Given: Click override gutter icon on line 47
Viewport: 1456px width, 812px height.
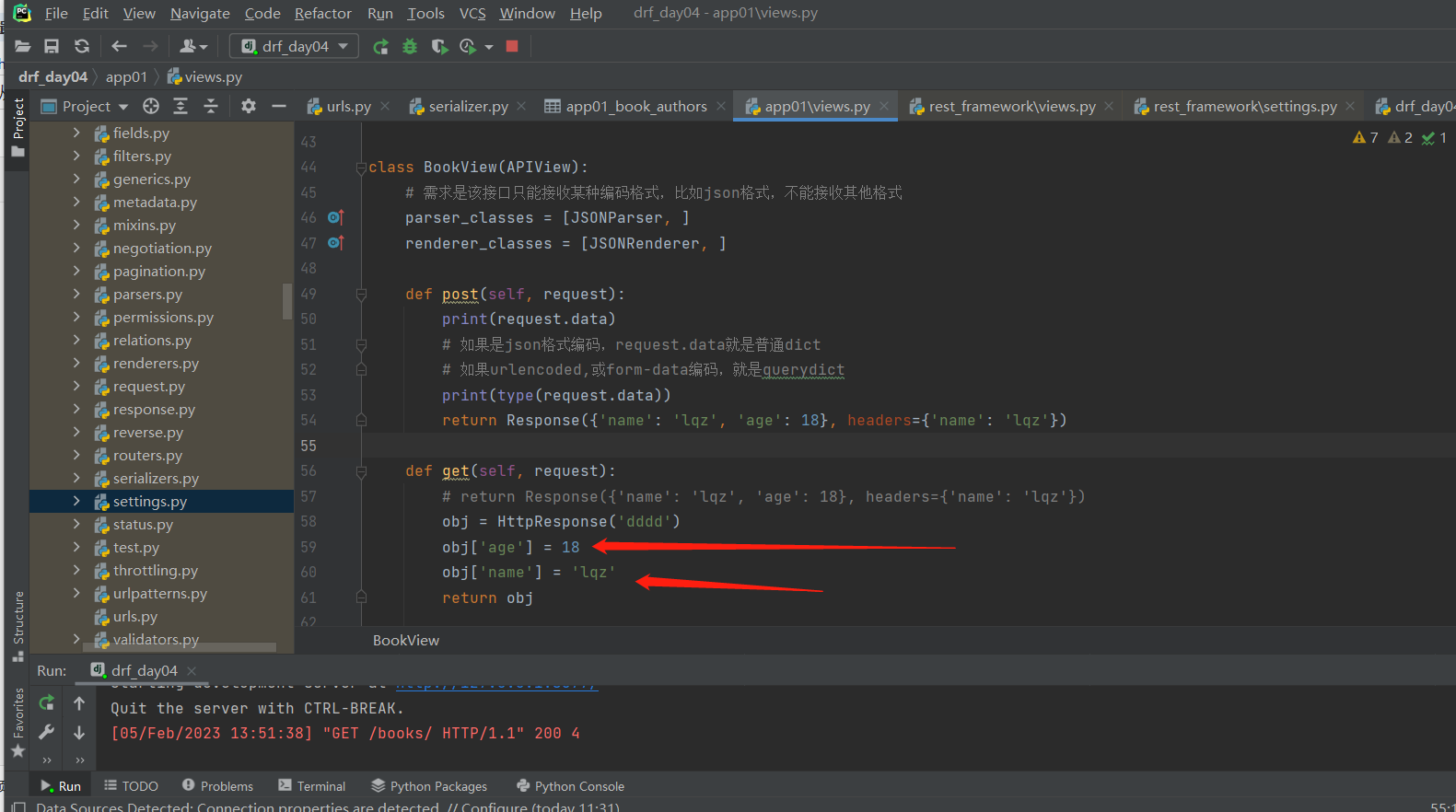Looking at the screenshot, I should [x=336, y=243].
